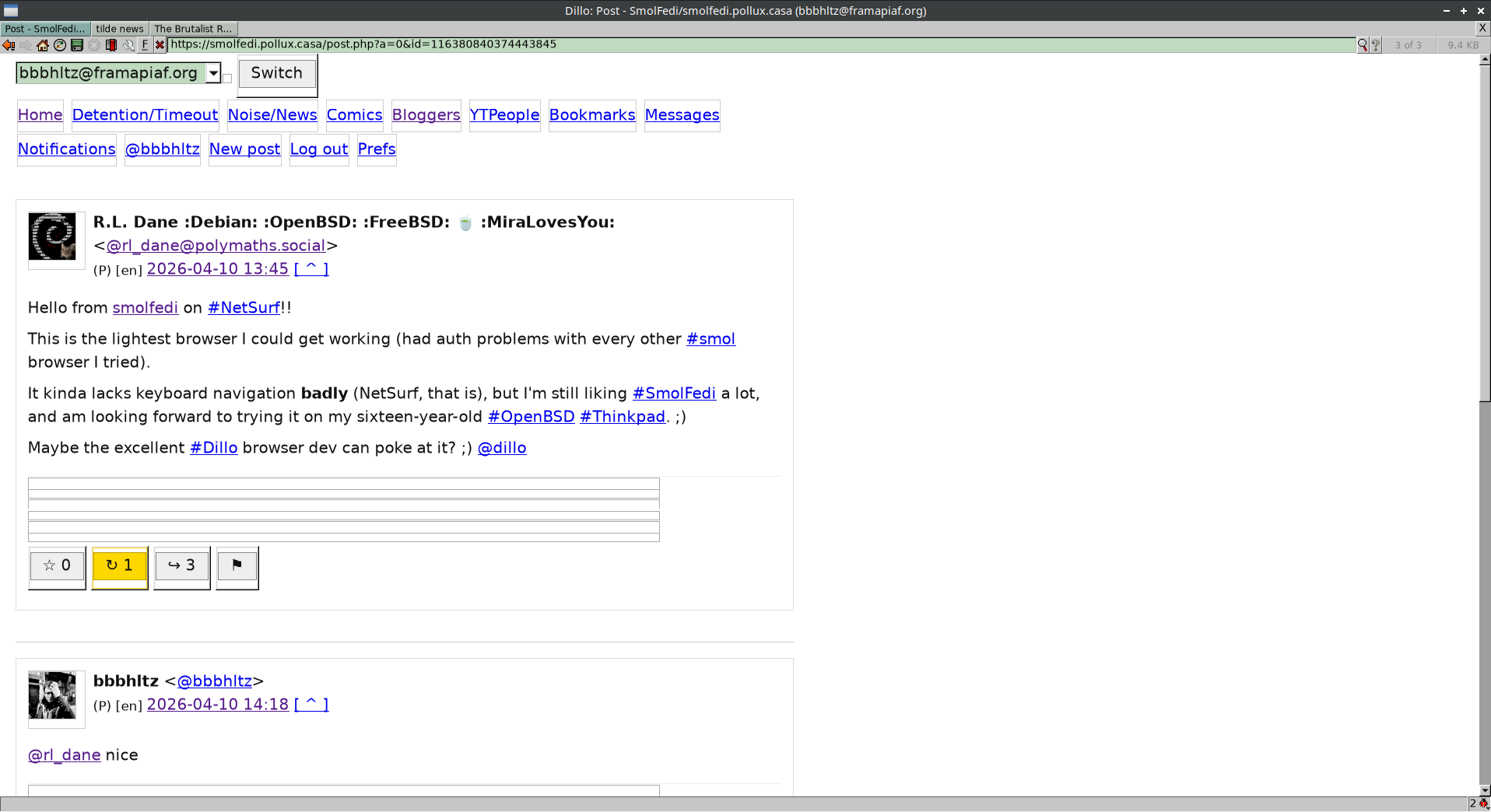Open the Bloggers list
This screenshot has height=812, width=1491.
tap(426, 115)
